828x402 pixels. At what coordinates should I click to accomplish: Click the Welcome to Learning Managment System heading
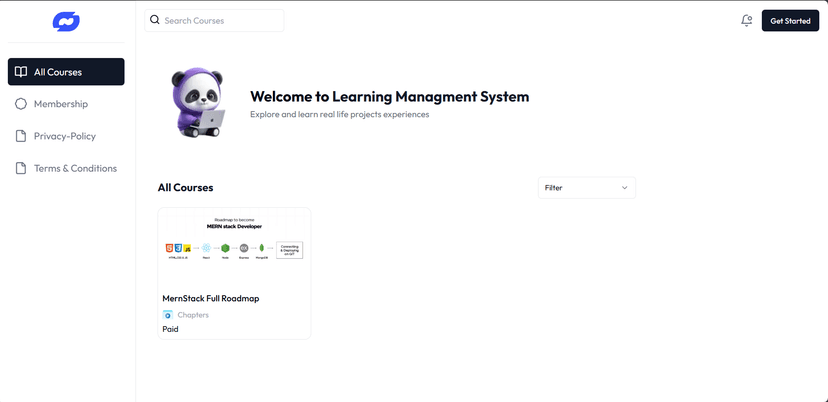390,97
